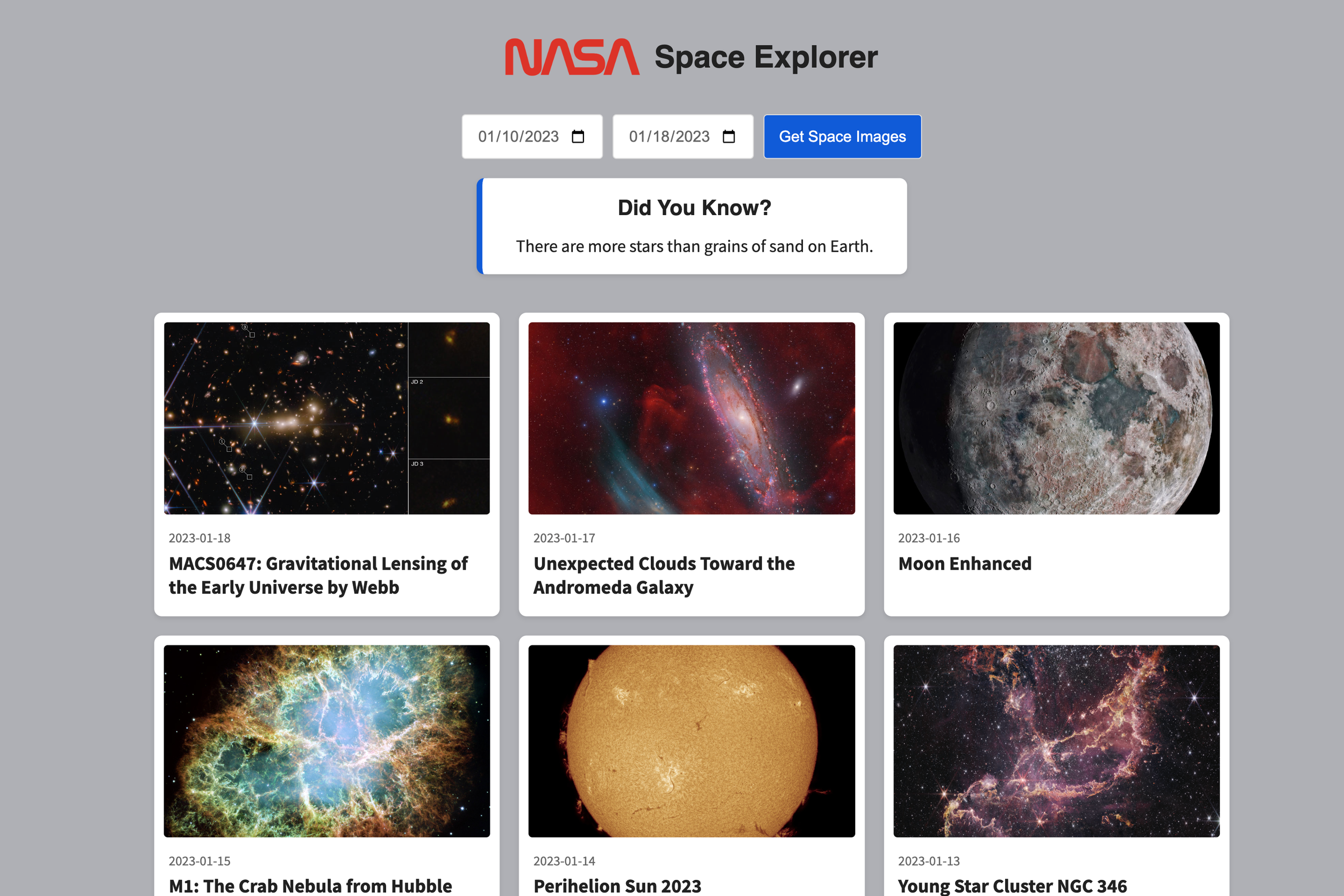Click the date text 2023-01-14

point(564,861)
